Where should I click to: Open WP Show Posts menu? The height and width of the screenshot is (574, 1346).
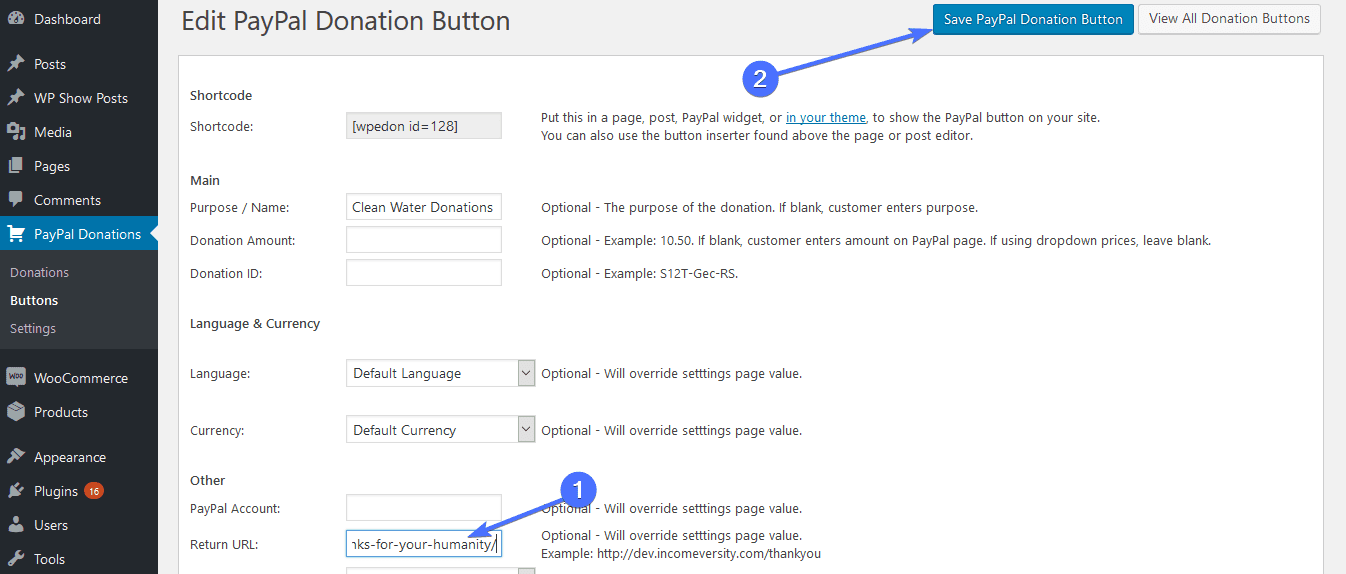coord(79,98)
